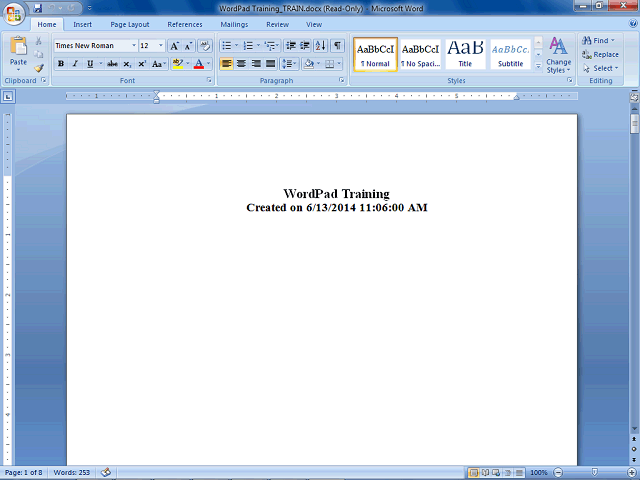640x480 pixels.
Task: Go to the Review tab
Action: point(278,24)
